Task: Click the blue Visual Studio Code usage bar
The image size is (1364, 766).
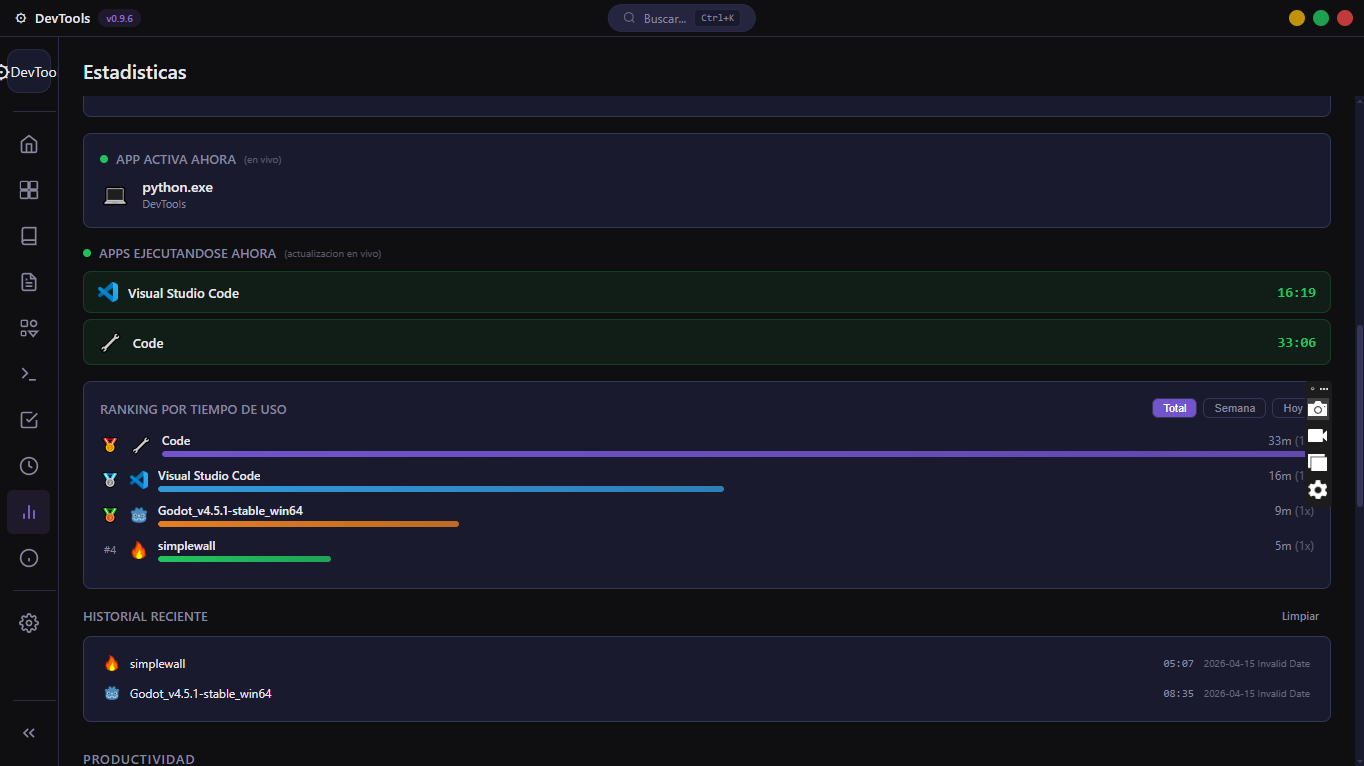Action: [x=441, y=489]
